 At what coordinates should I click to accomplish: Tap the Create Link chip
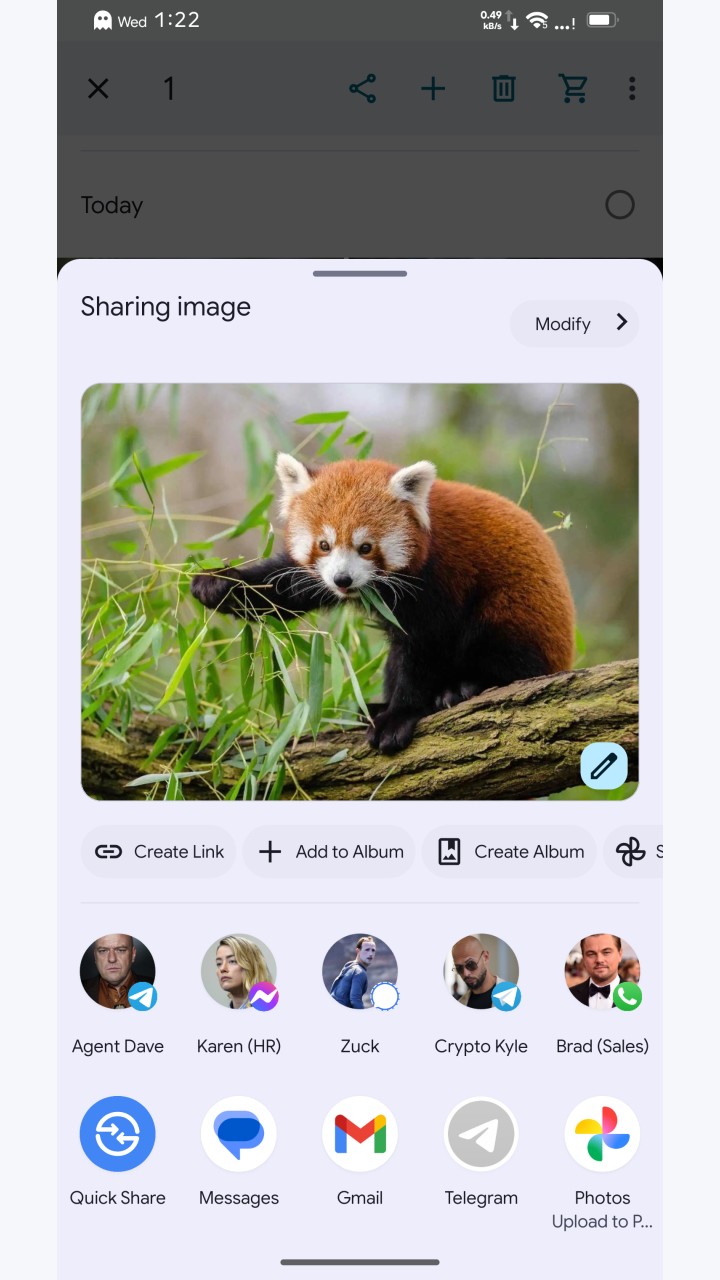159,852
